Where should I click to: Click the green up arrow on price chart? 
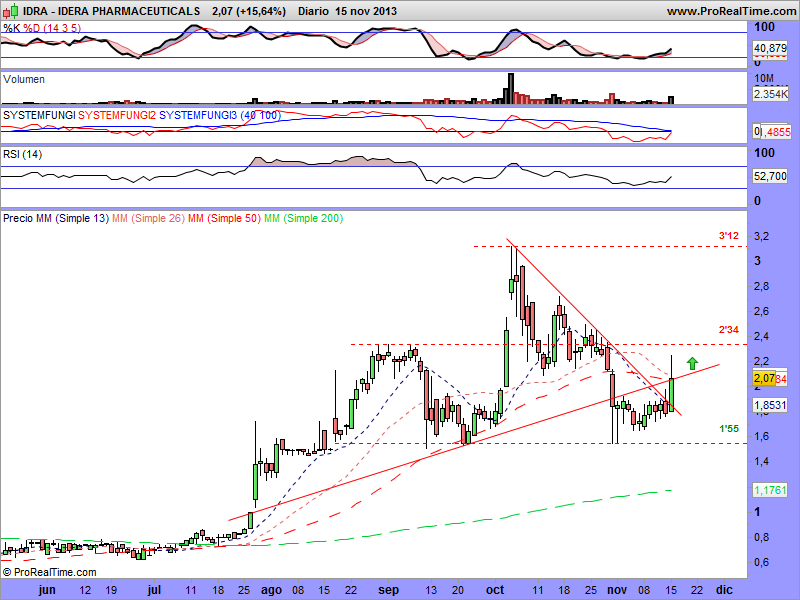pyautogui.click(x=692, y=363)
